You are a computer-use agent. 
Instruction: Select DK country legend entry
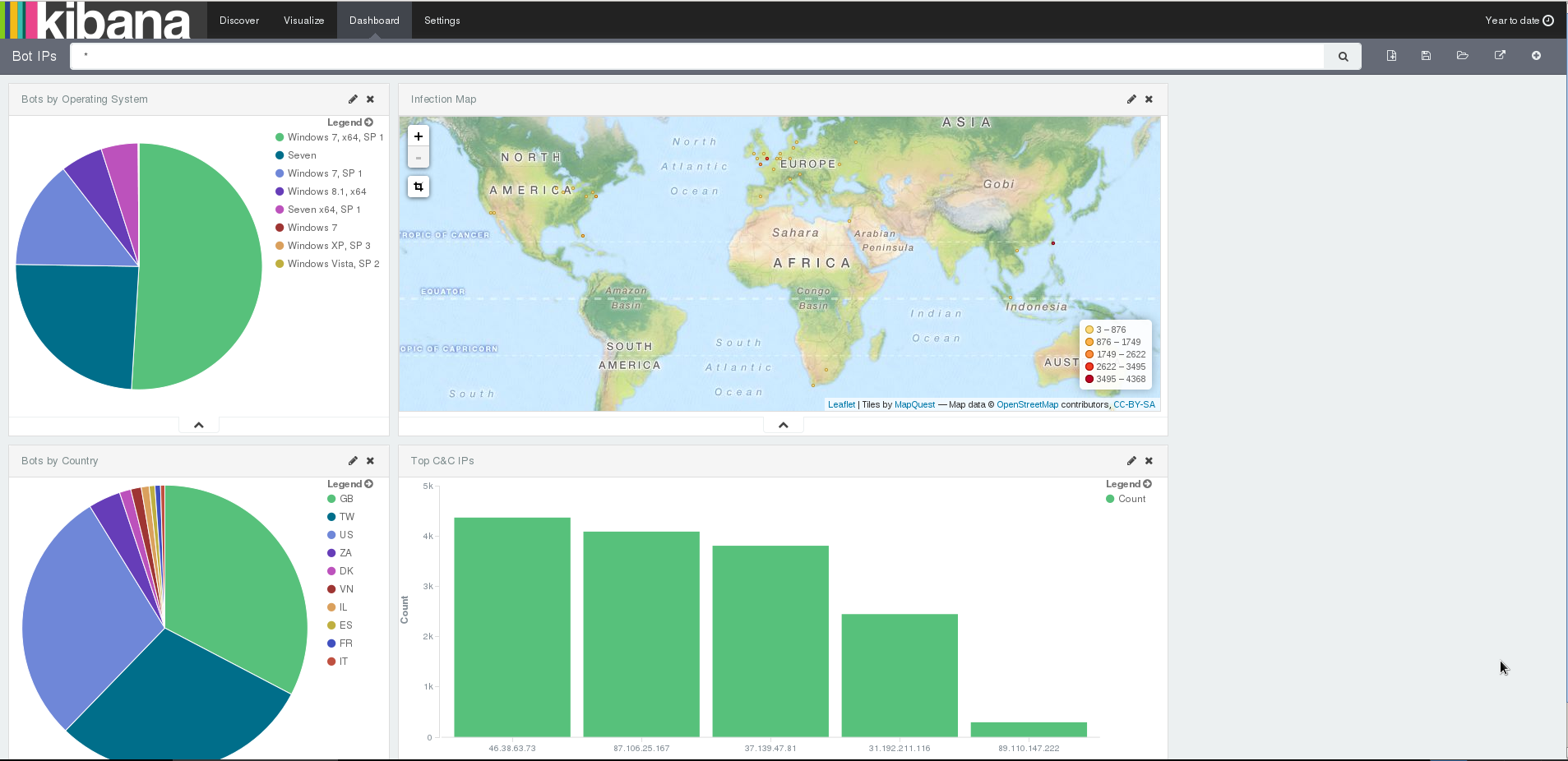point(340,571)
